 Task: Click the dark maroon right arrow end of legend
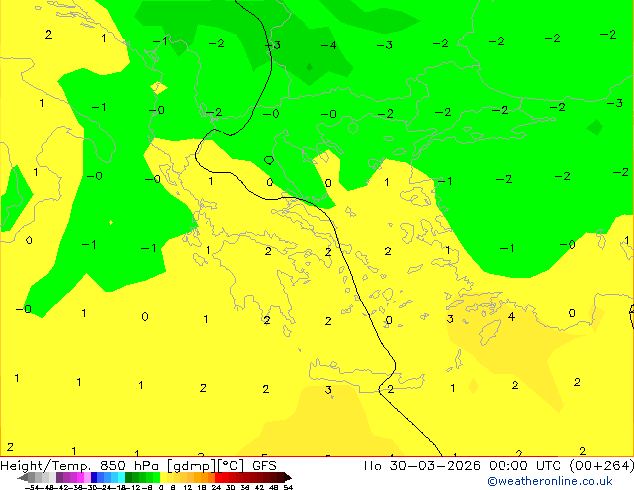click(x=287, y=478)
